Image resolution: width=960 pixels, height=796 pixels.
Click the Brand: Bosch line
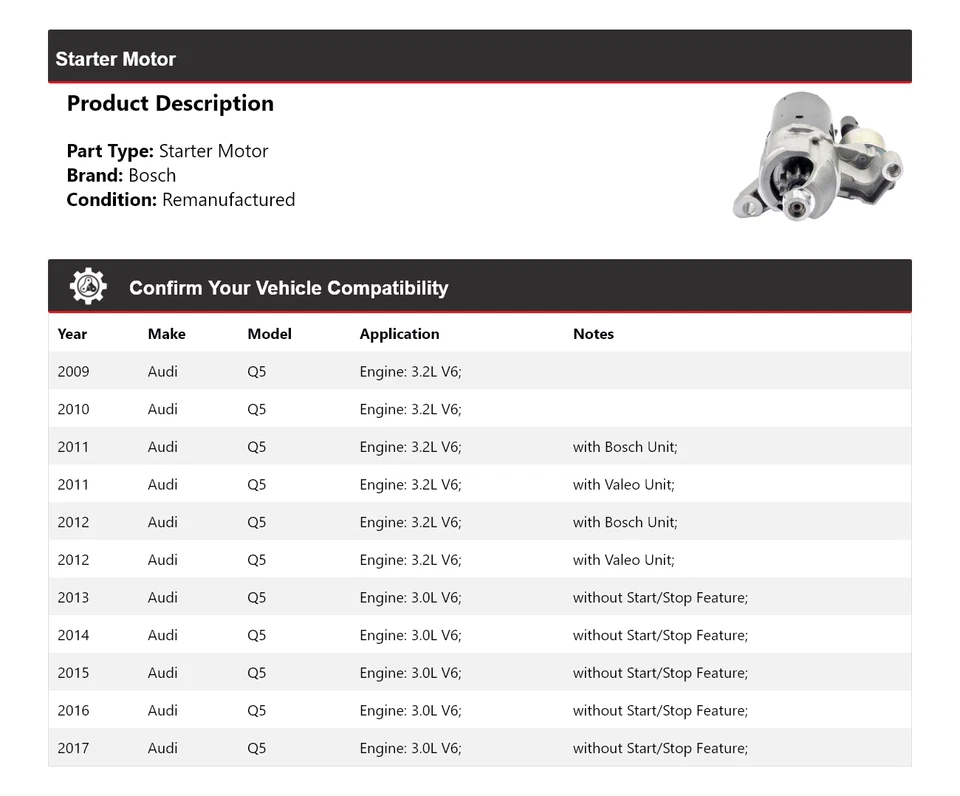121,175
